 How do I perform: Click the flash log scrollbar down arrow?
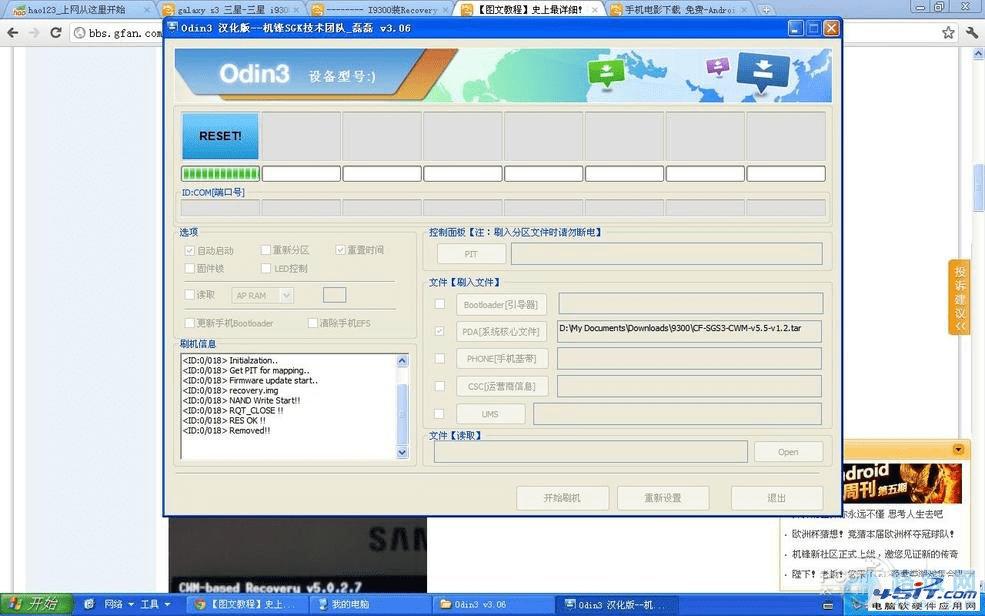pyautogui.click(x=402, y=452)
